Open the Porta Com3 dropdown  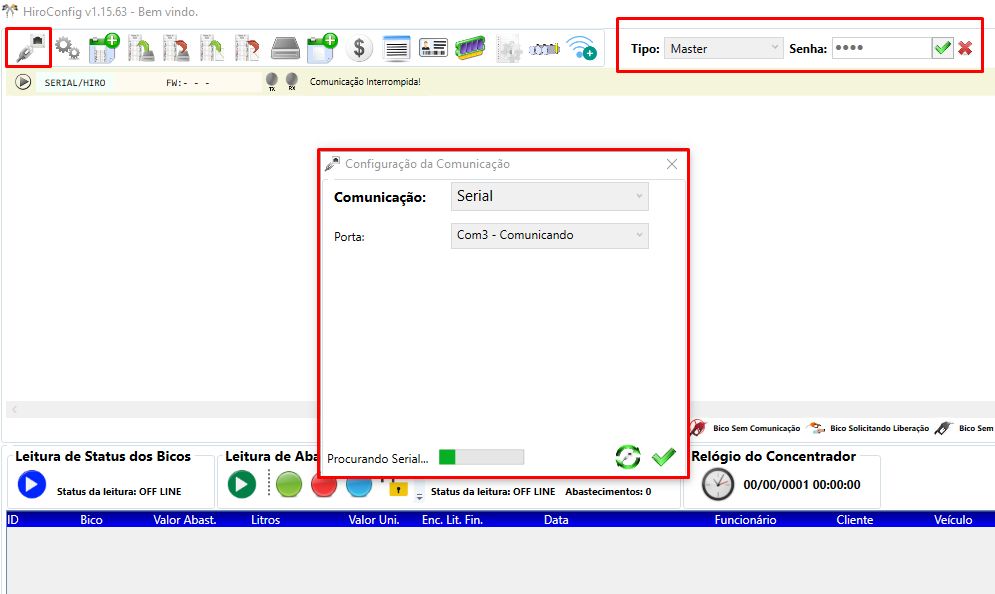click(549, 236)
